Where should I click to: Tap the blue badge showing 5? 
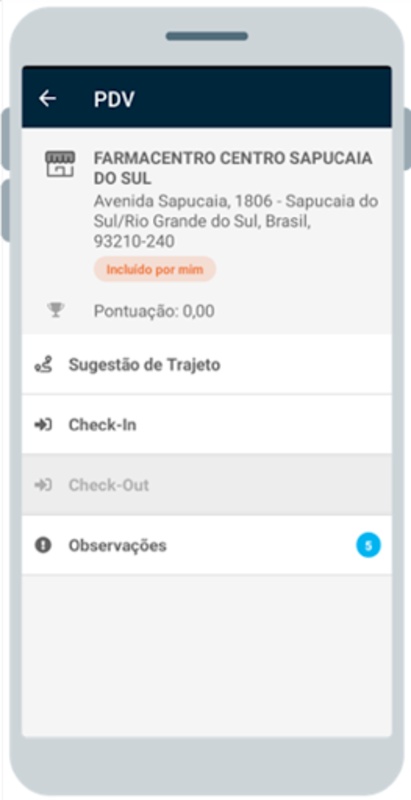(x=368, y=545)
